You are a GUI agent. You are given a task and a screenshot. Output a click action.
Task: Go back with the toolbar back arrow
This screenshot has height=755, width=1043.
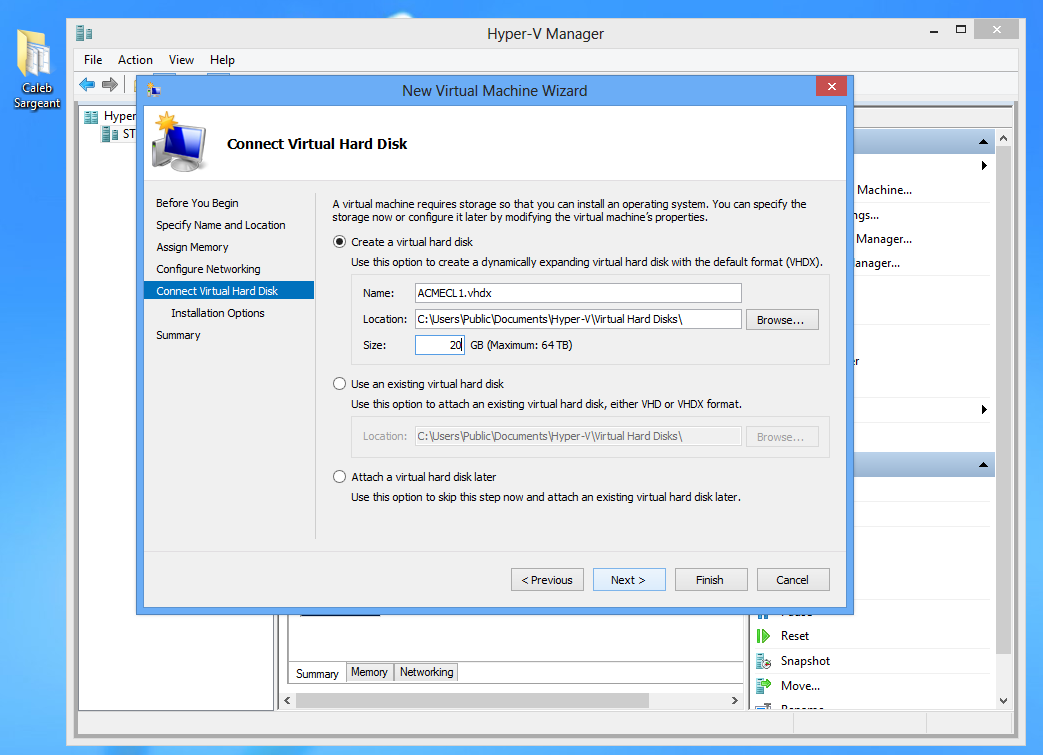87,84
